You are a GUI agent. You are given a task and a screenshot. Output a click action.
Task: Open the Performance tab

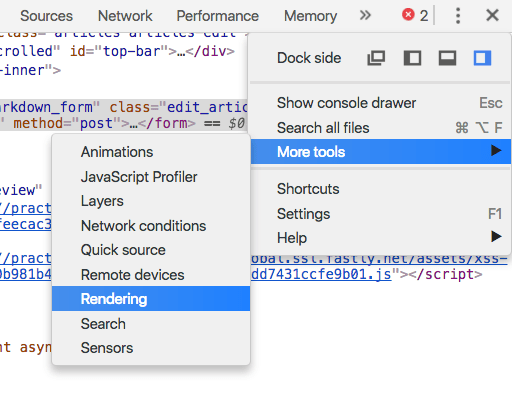(217, 16)
